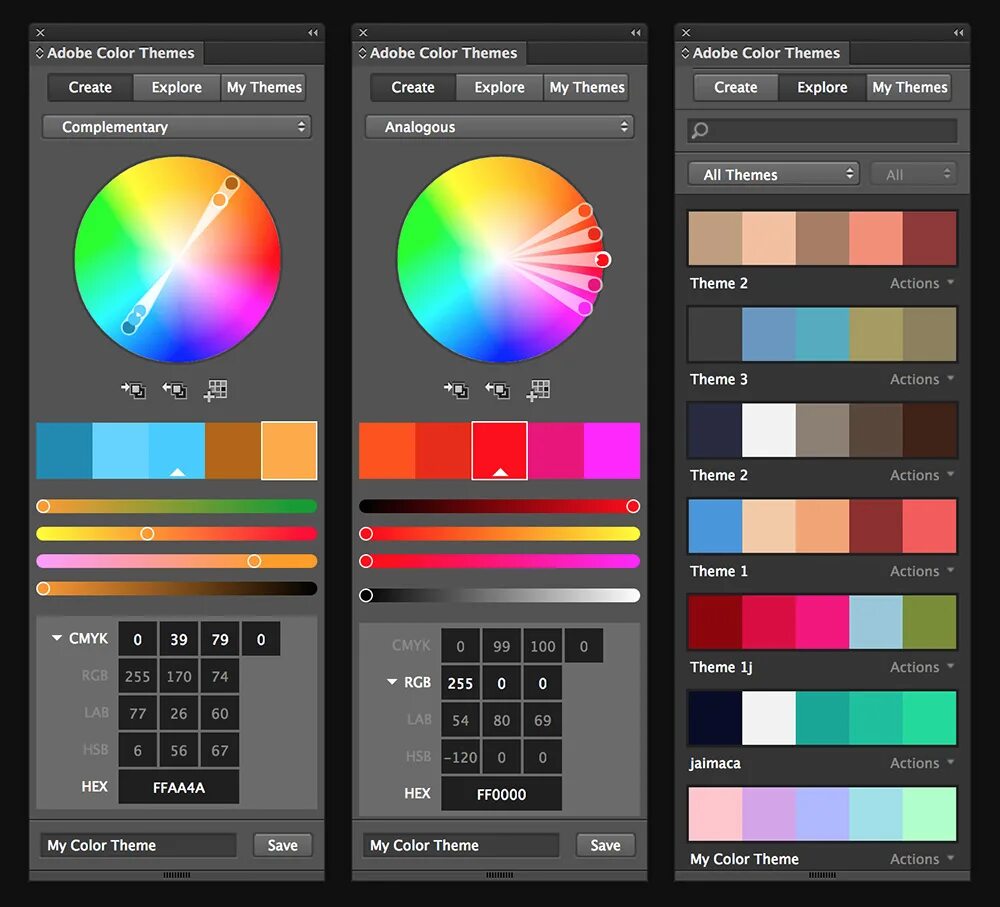
Task: Switch to My Themes tab in Complementary panel
Action: point(264,87)
